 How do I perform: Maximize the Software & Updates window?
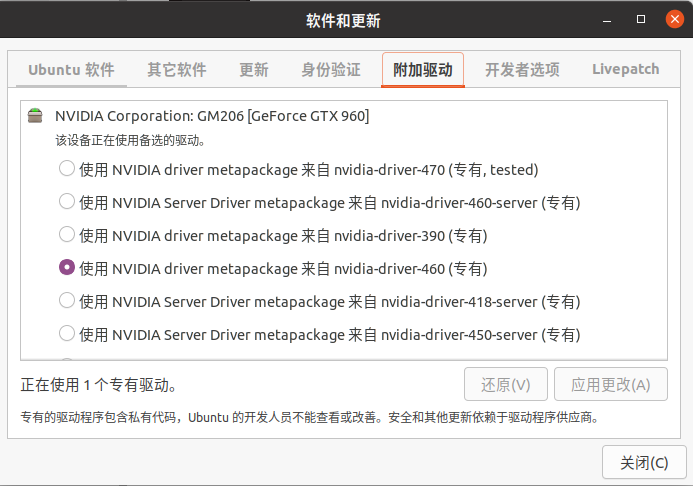click(640, 19)
